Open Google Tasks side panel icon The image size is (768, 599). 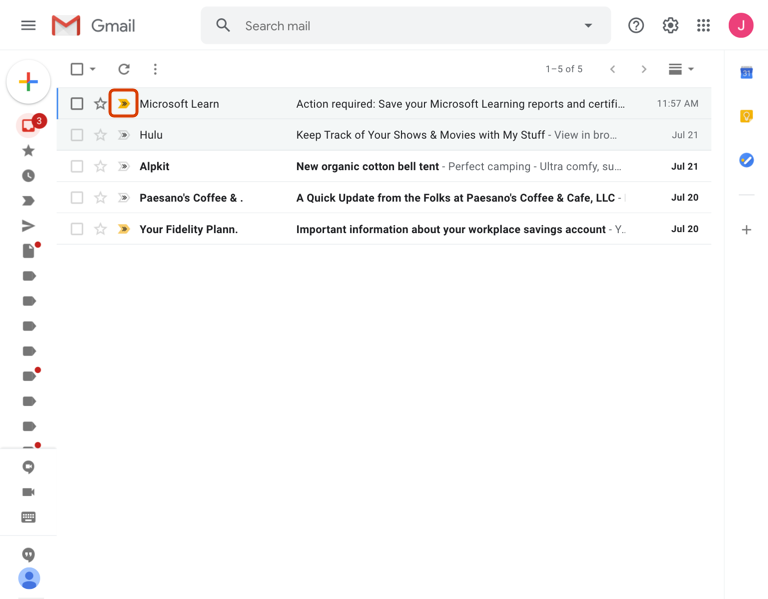[x=746, y=160]
